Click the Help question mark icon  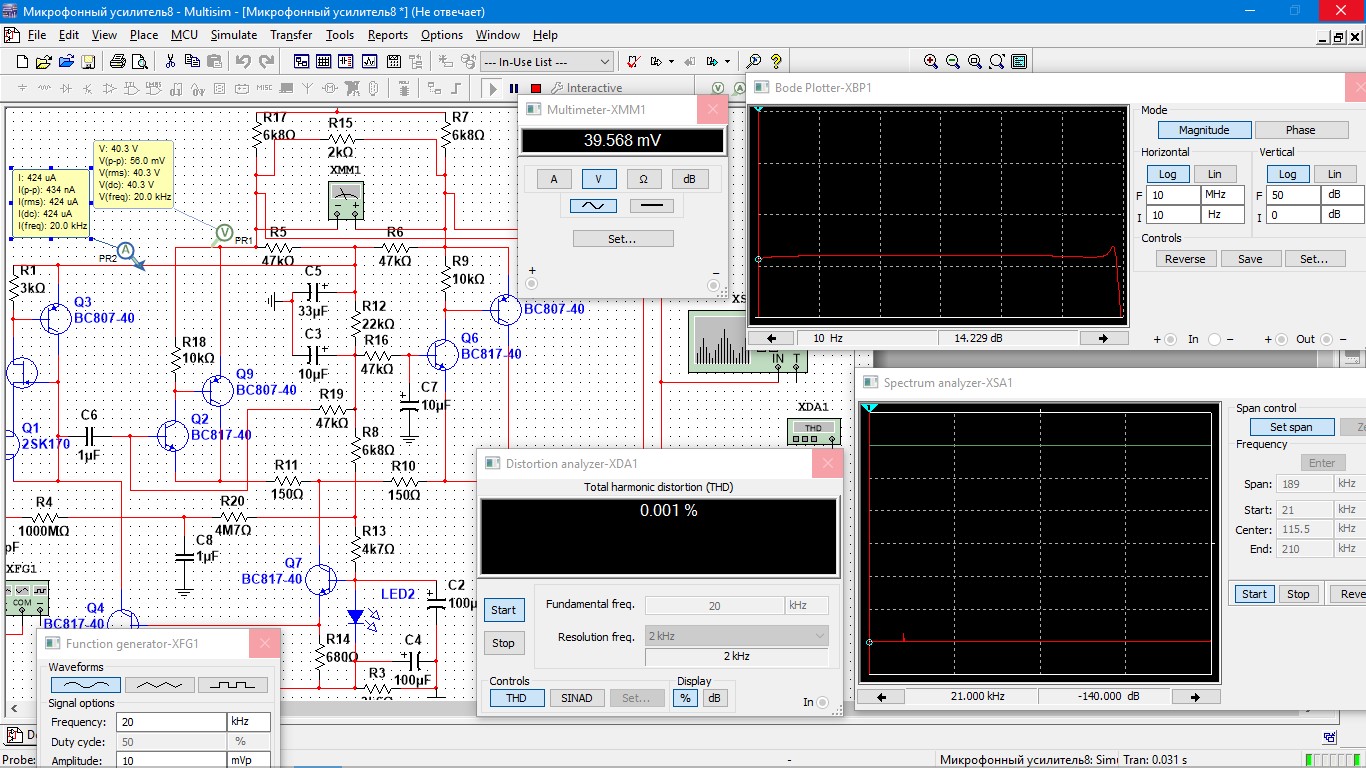coord(776,61)
